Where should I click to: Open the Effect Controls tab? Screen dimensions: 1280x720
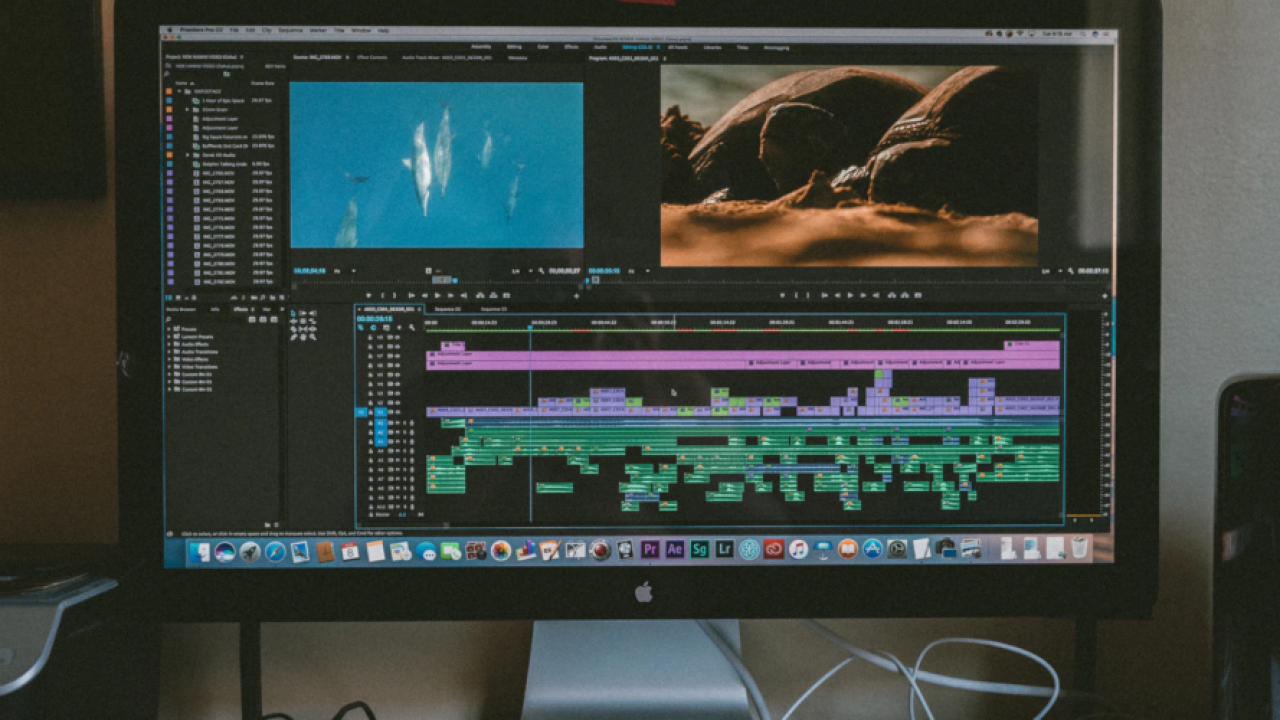pos(372,57)
